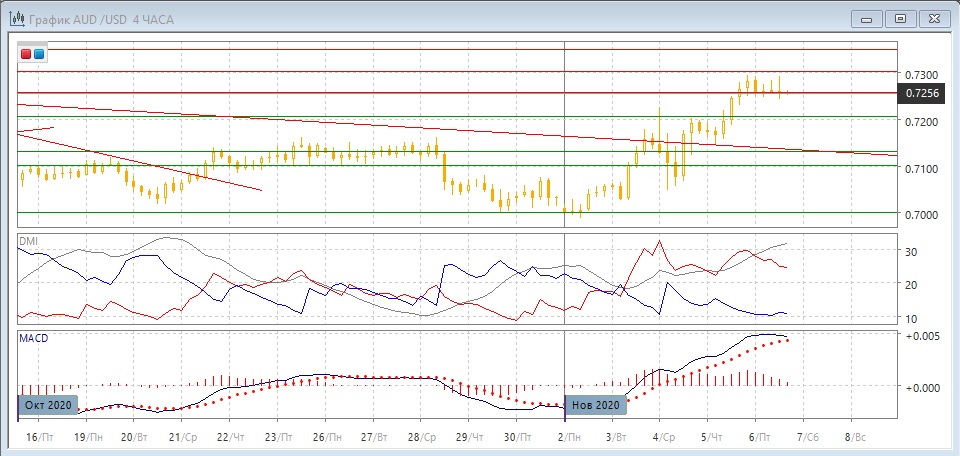This screenshot has height=456, width=960.
Task: Close the AUD/USD chart window
Action: 934,18
